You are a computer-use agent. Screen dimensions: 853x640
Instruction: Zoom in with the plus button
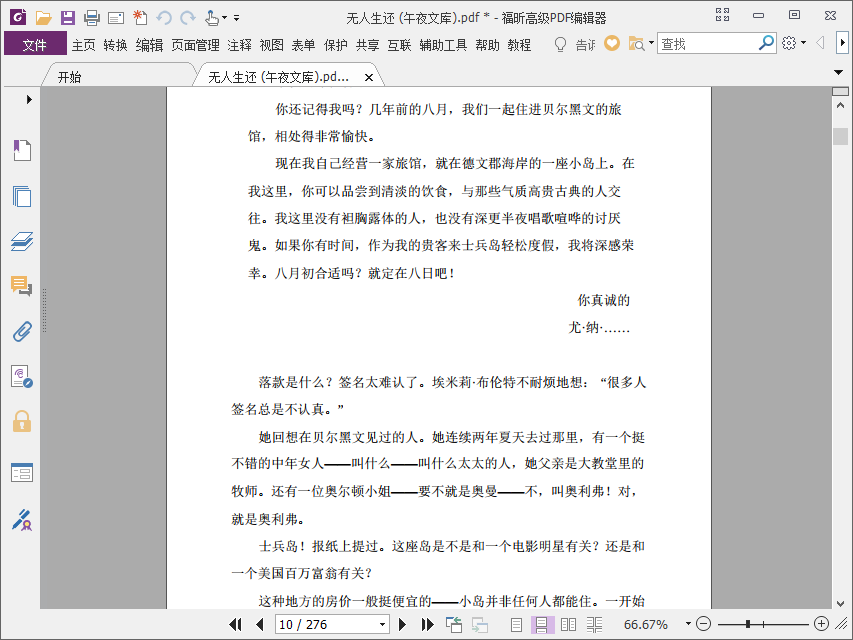point(821,624)
